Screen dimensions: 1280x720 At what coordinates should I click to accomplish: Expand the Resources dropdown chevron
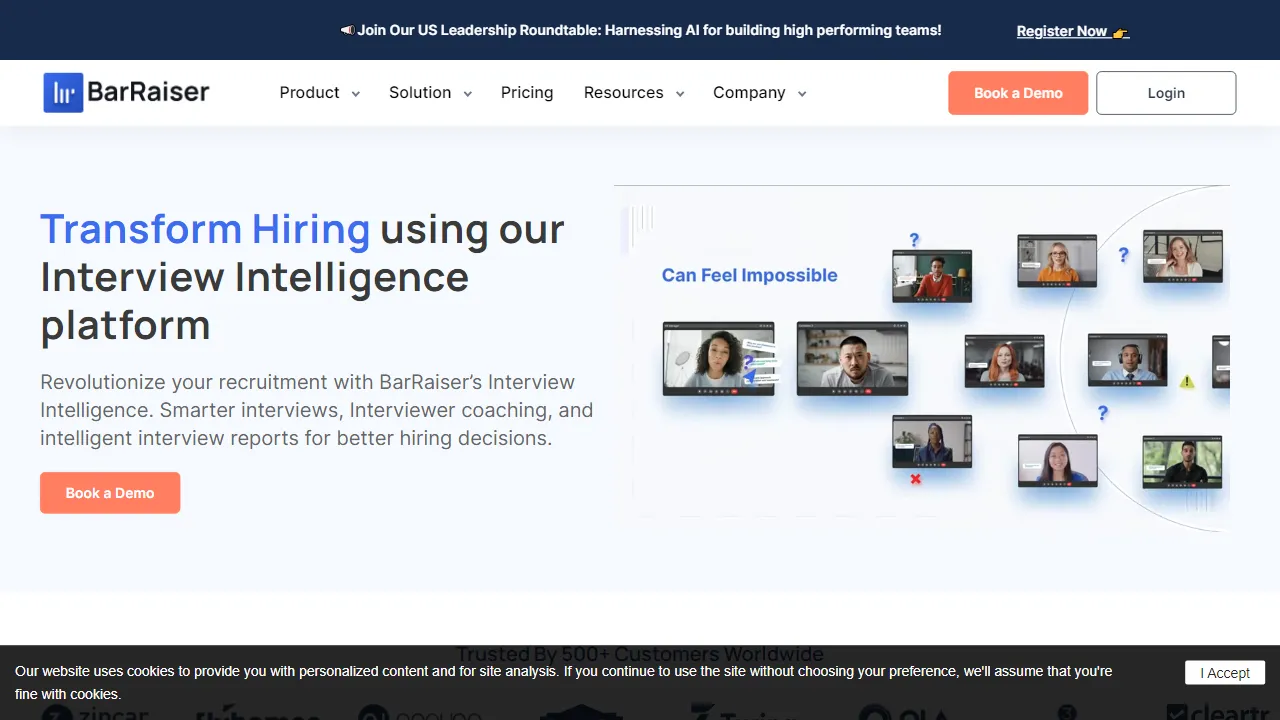680,94
